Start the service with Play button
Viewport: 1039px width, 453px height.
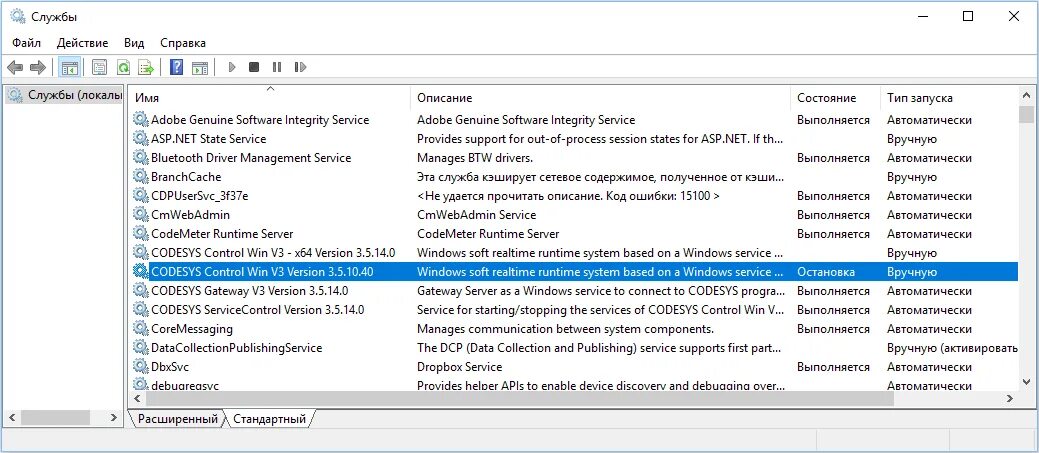232,67
